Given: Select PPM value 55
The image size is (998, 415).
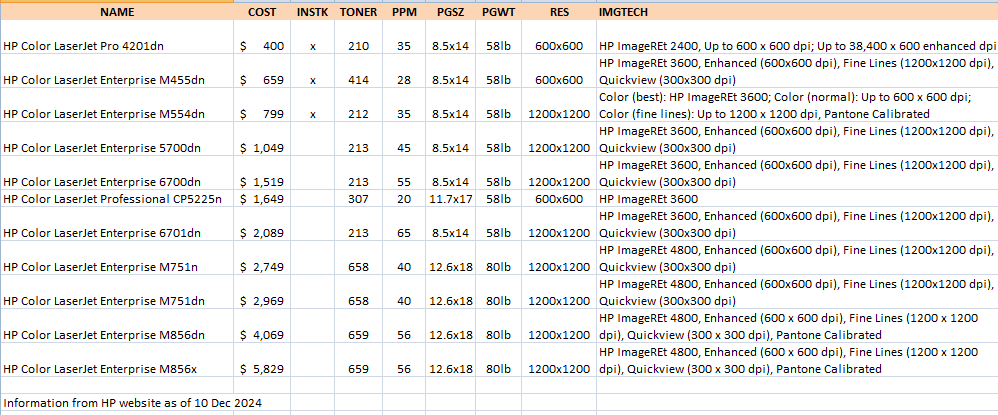Looking at the screenshot, I should pos(404,172).
